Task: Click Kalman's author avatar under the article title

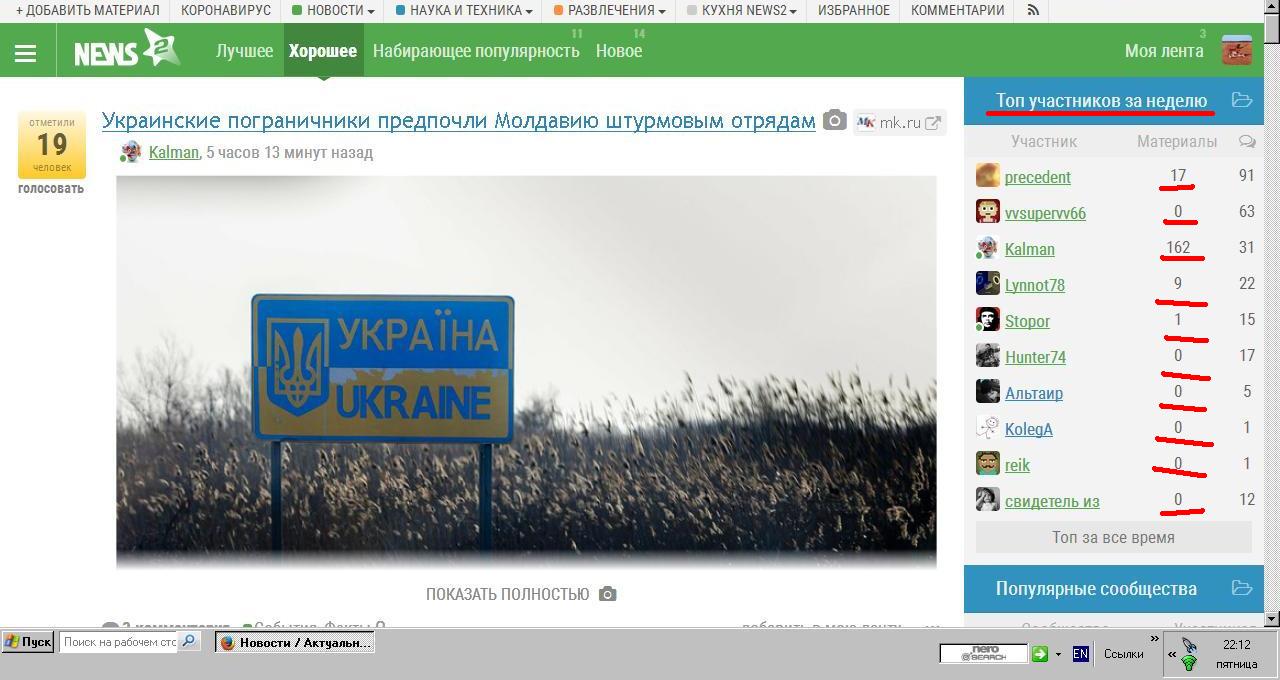Action: [130, 152]
